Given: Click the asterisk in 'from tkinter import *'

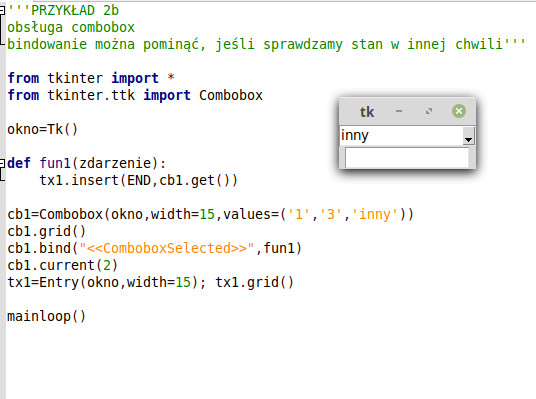Looking at the screenshot, I should click(171, 77).
